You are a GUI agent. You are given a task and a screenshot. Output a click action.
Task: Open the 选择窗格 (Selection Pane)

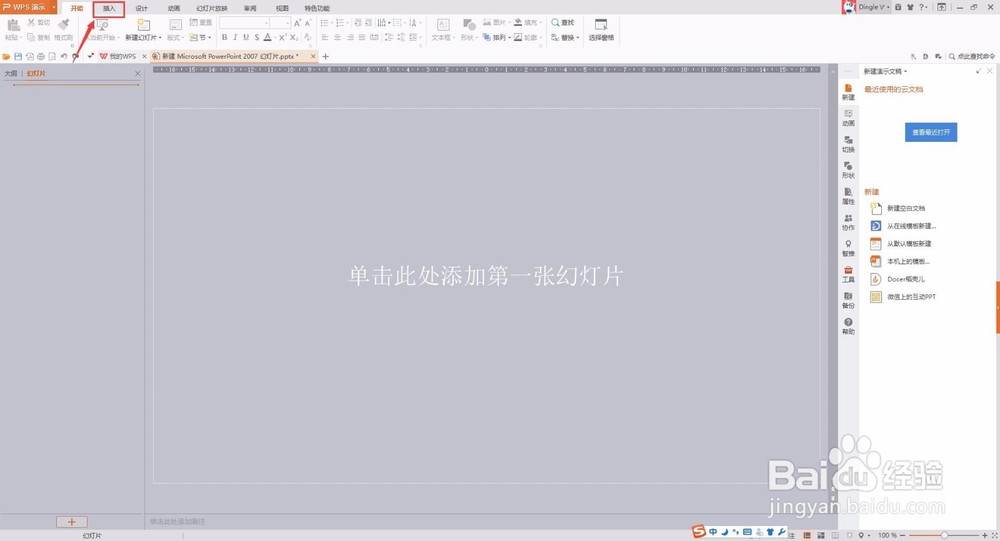[x=601, y=29]
